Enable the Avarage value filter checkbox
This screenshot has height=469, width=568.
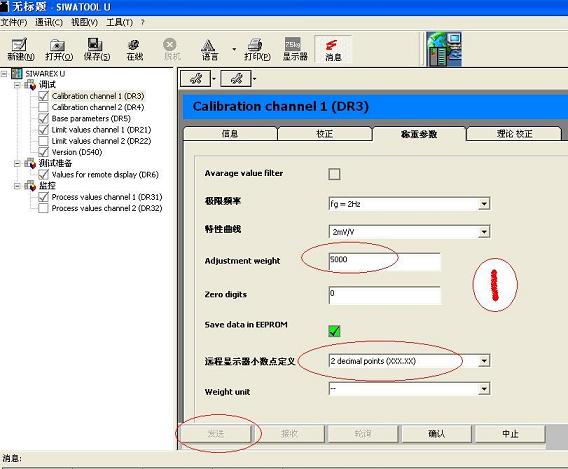pyautogui.click(x=334, y=174)
